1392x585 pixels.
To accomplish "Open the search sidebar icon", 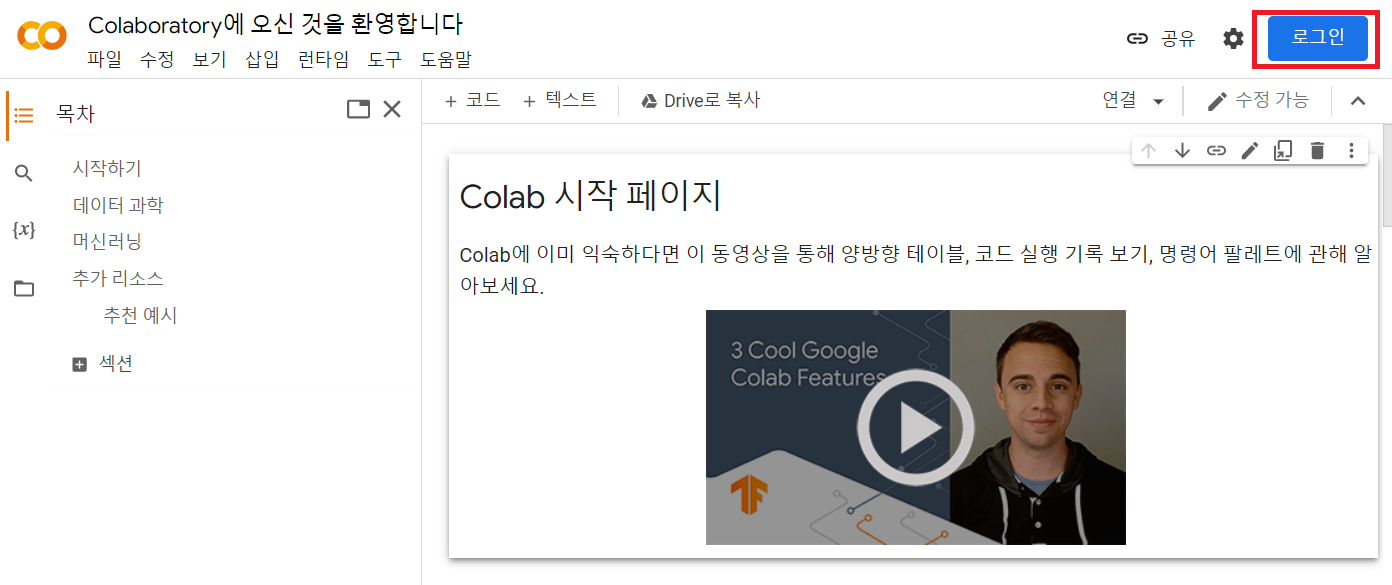I will tap(24, 173).
